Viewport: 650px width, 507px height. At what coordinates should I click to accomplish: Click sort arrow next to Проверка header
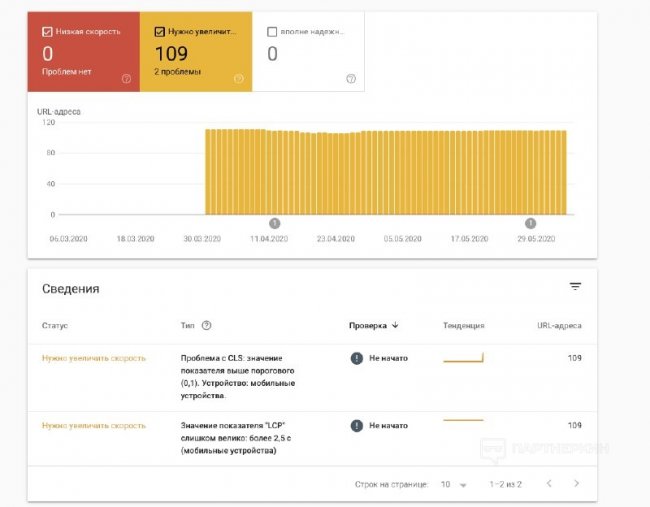395,325
